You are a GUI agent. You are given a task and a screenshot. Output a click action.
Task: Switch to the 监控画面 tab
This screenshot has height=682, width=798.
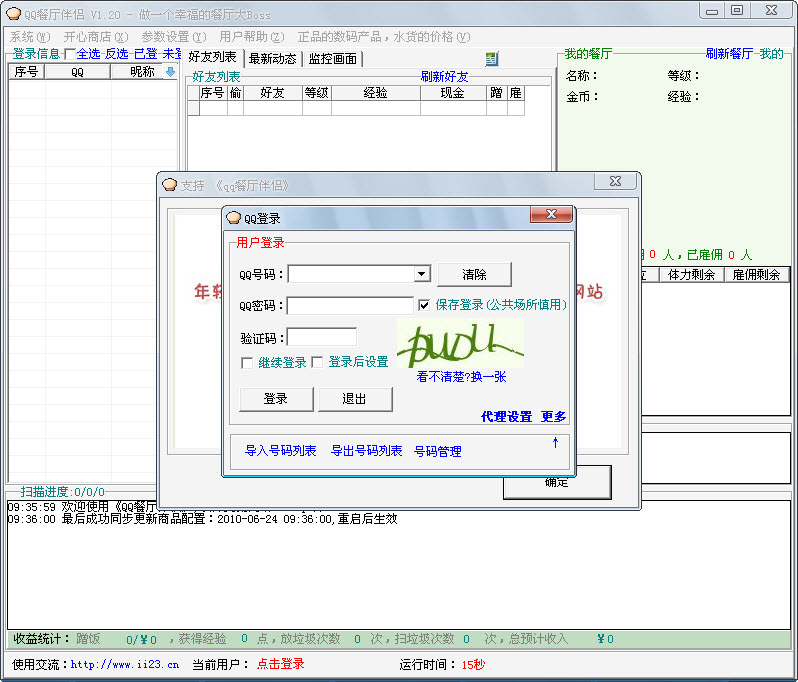[332, 59]
